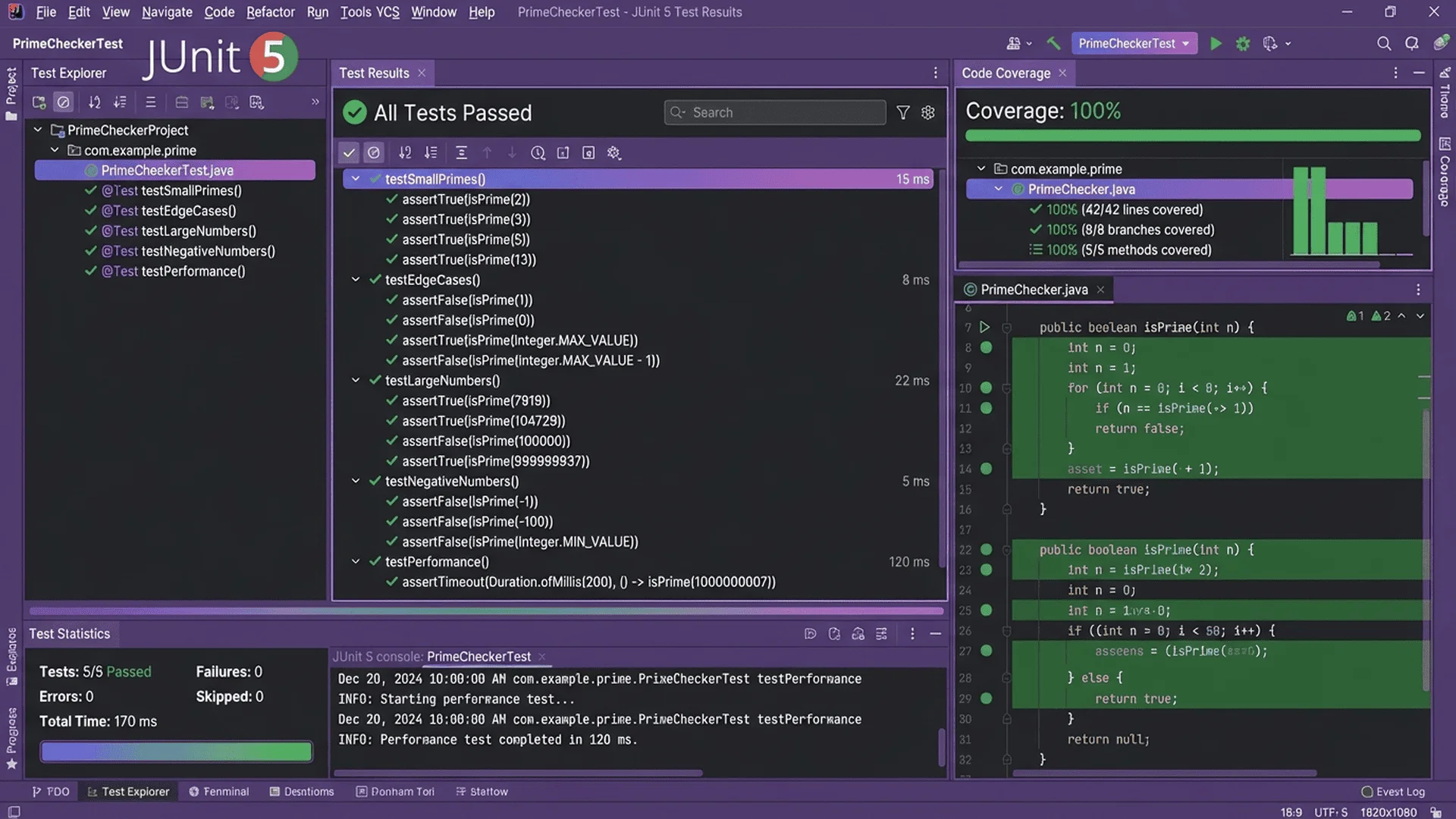Collapse the testSmallPrimes() node
Screen dimensions: 1456x819
coord(355,179)
